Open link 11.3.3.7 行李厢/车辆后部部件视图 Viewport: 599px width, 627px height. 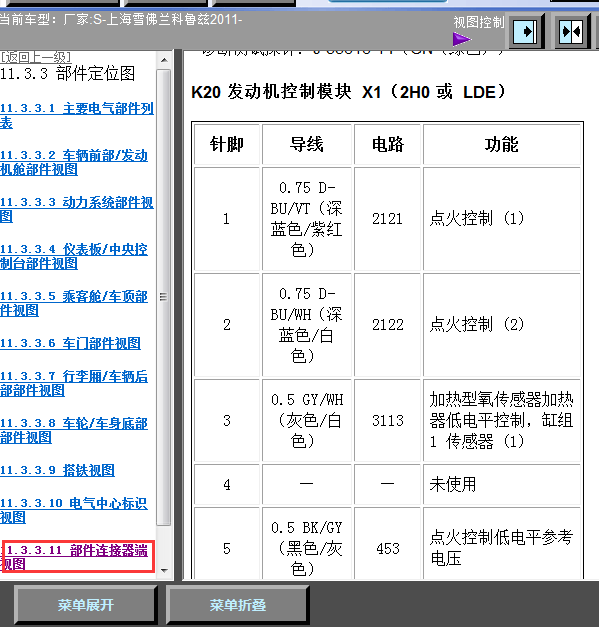pos(74,383)
